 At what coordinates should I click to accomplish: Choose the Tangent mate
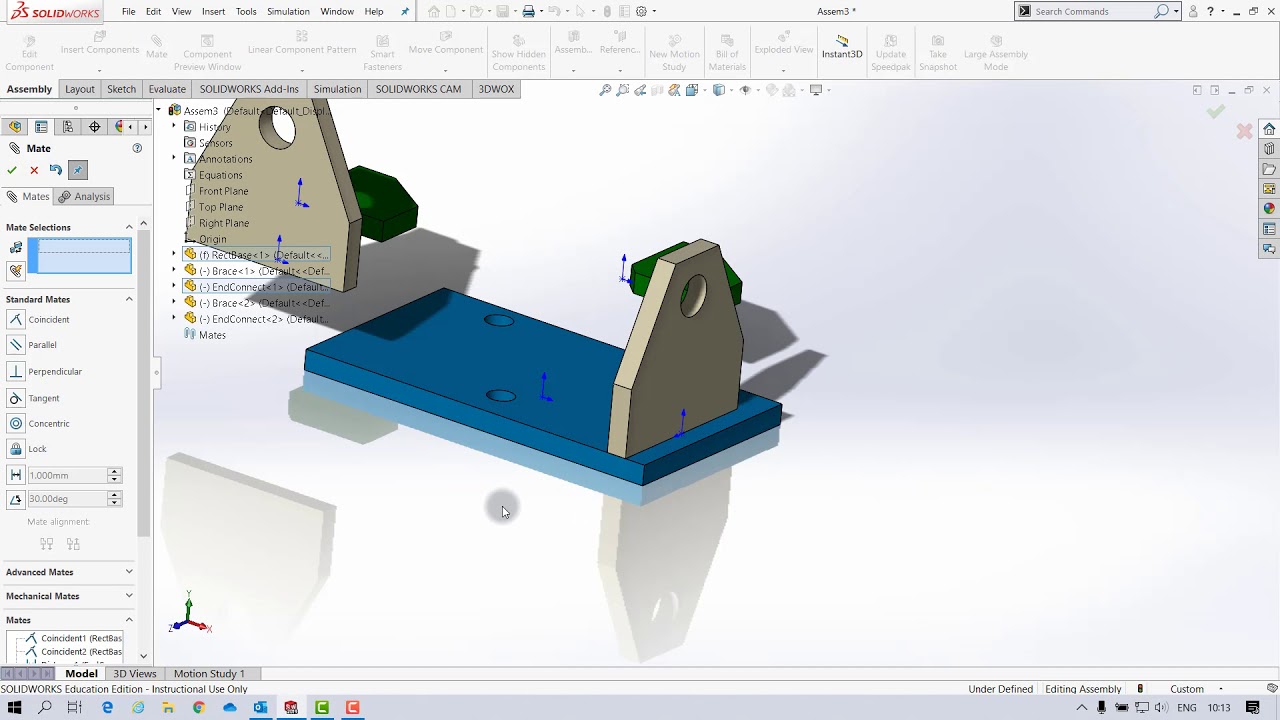pos(16,398)
